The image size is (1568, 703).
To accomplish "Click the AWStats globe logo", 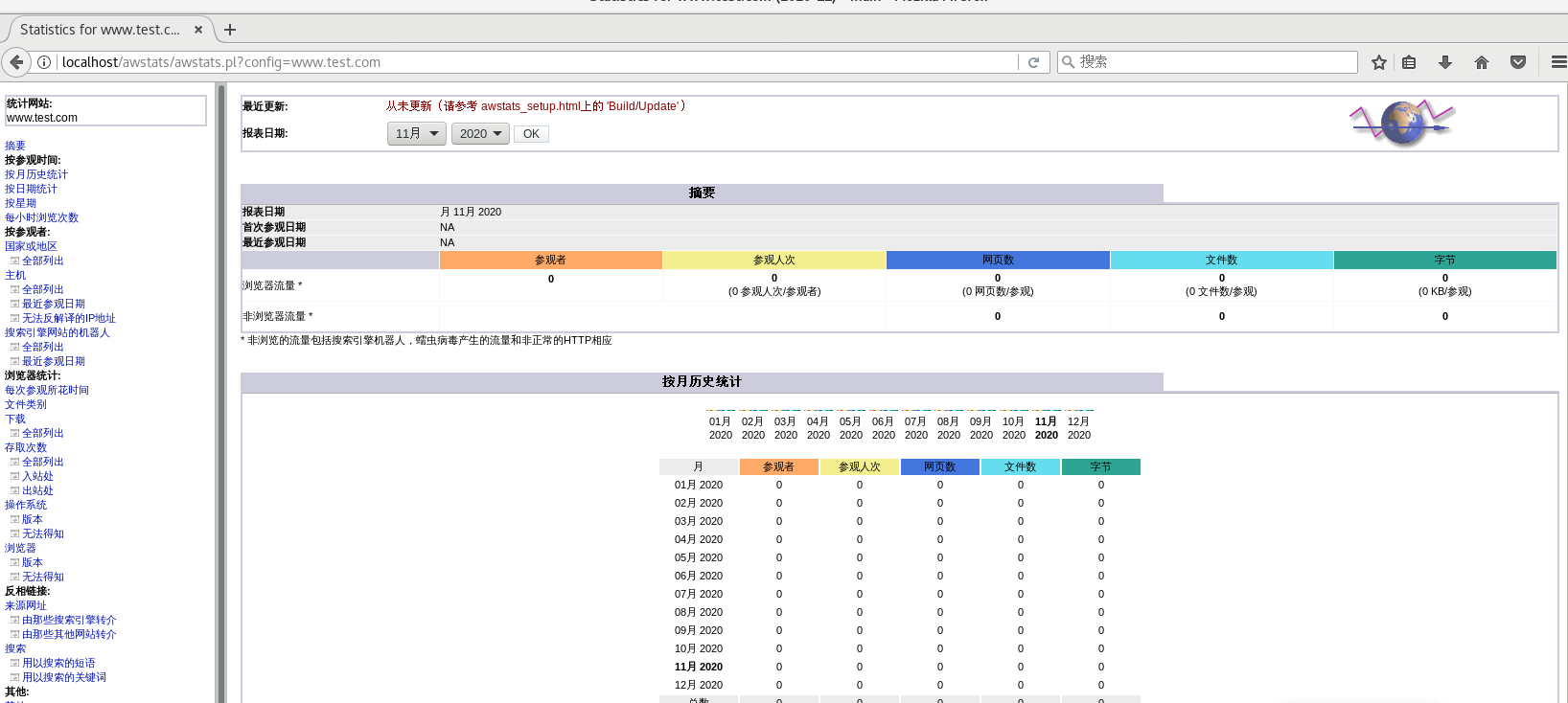I will 1402,123.
